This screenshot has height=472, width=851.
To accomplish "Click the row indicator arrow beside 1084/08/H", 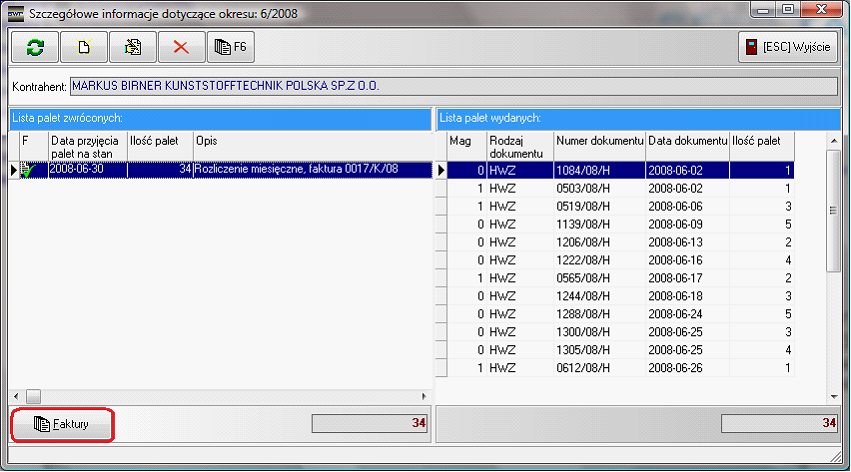I will coord(442,170).
